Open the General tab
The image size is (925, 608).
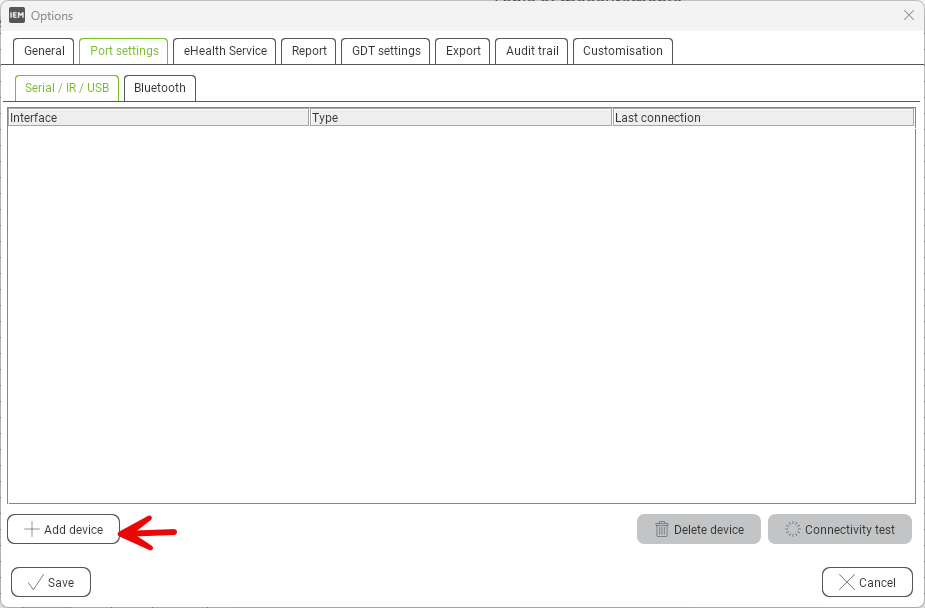tap(44, 51)
